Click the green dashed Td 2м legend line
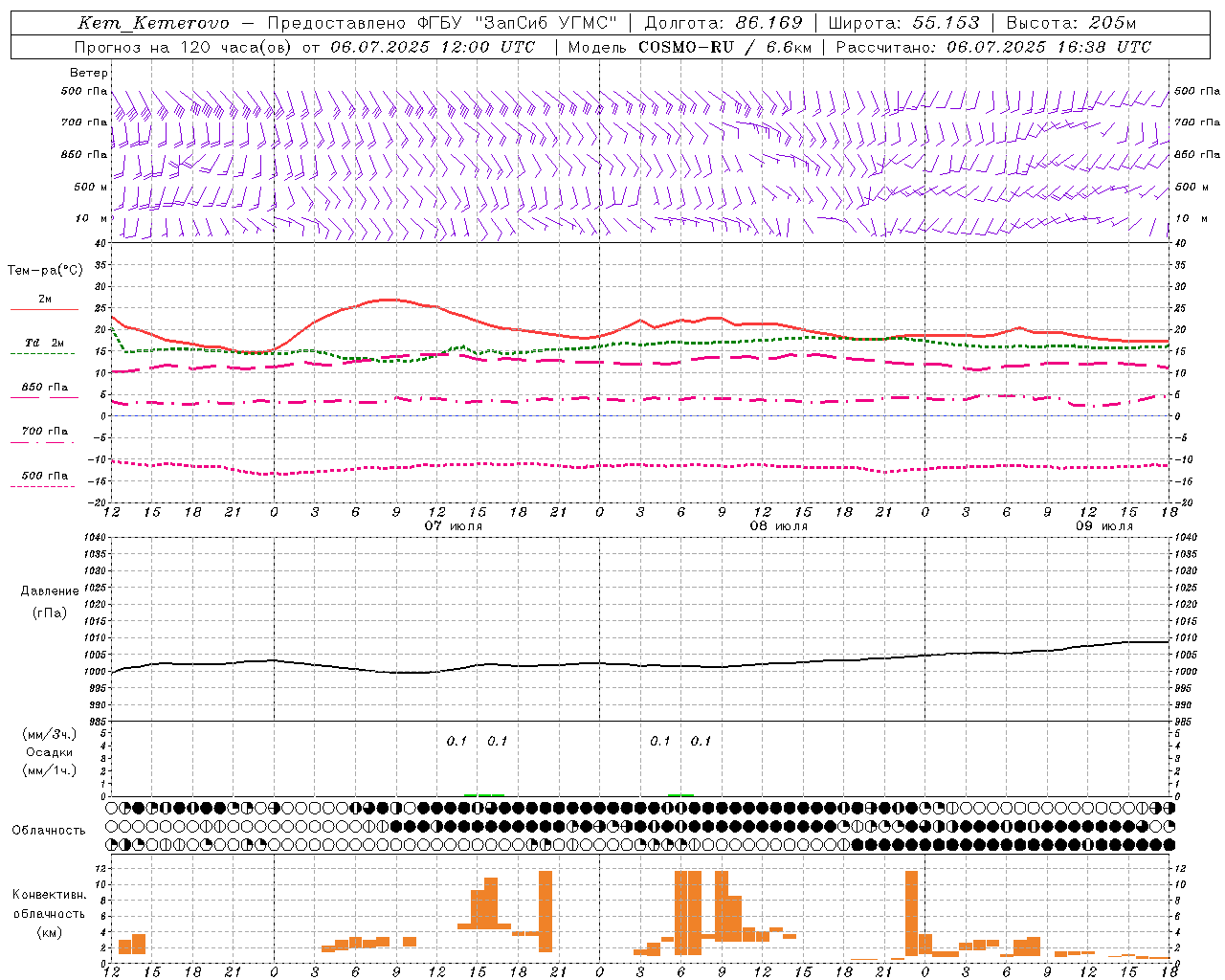 (42, 354)
